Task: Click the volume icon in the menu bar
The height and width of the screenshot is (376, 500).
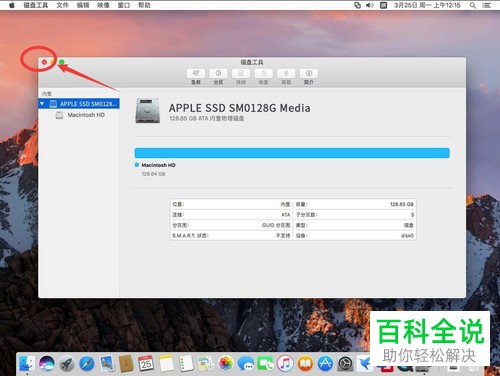Action: click(x=370, y=5)
